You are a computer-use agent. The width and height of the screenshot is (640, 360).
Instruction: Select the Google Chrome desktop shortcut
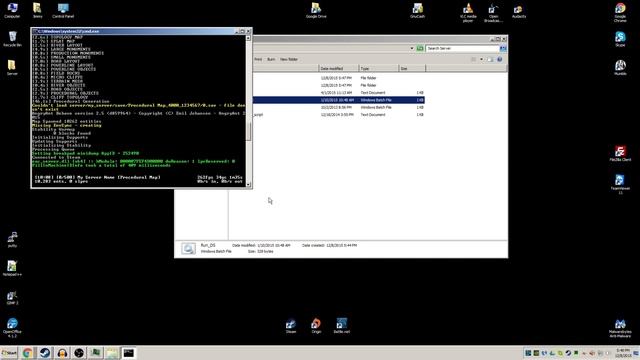pos(620,13)
